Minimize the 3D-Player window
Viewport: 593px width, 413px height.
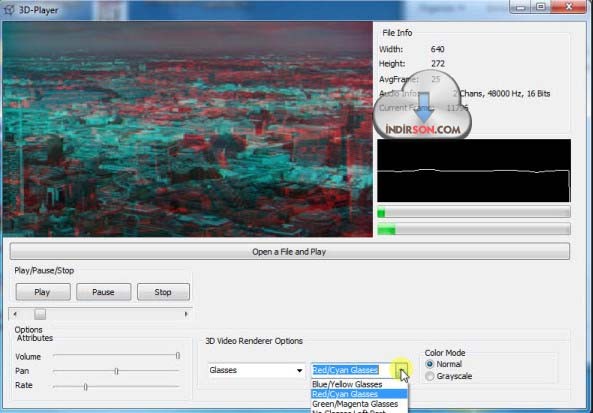(x=520, y=7)
